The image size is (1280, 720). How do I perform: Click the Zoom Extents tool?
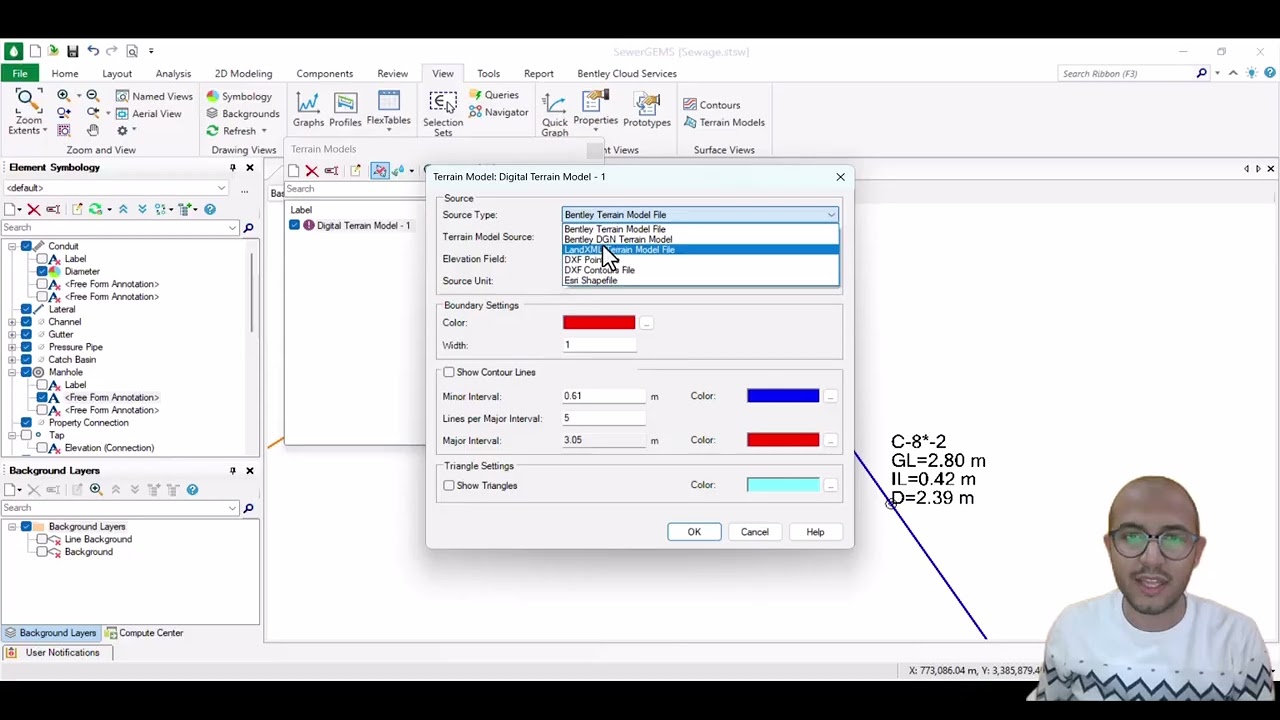coord(27,112)
